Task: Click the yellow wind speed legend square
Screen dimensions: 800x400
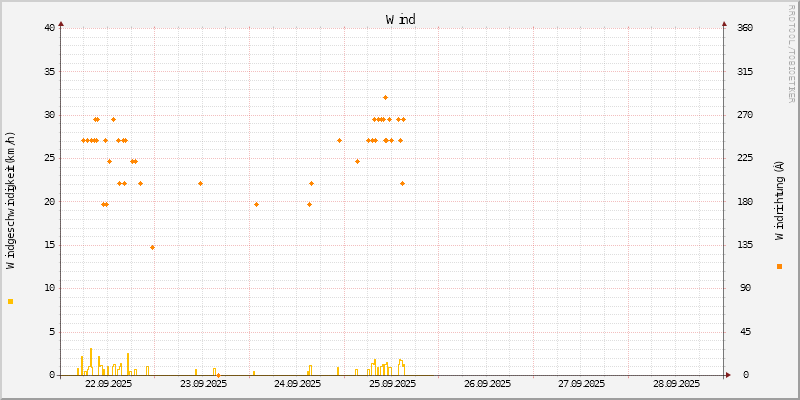Action: tap(10, 301)
